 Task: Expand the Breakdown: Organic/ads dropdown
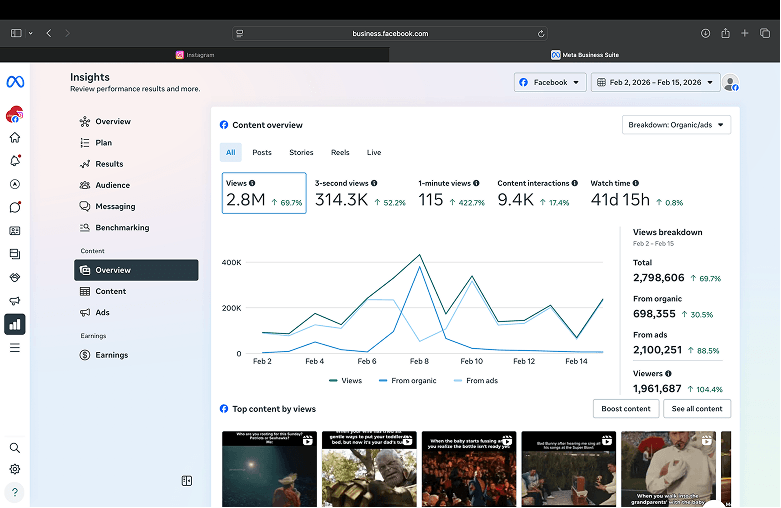click(x=676, y=125)
